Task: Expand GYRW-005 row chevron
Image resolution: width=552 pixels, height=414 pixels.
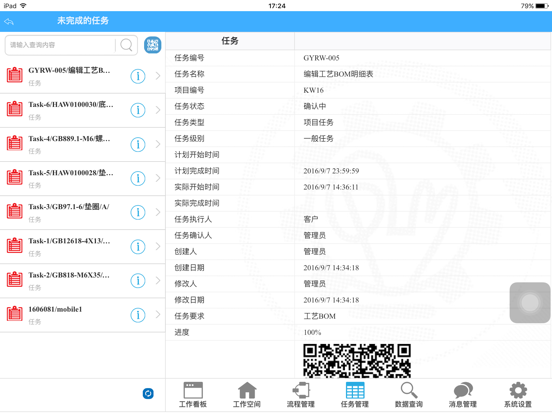Action: pyautogui.click(x=158, y=76)
